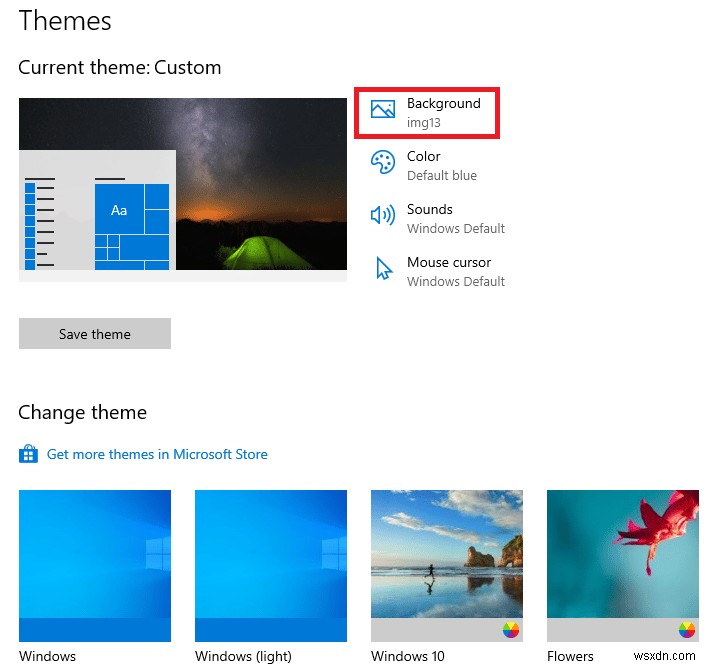Screen dimensions: 707x666
Task: Open the Background label text
Action: [443, 103]
